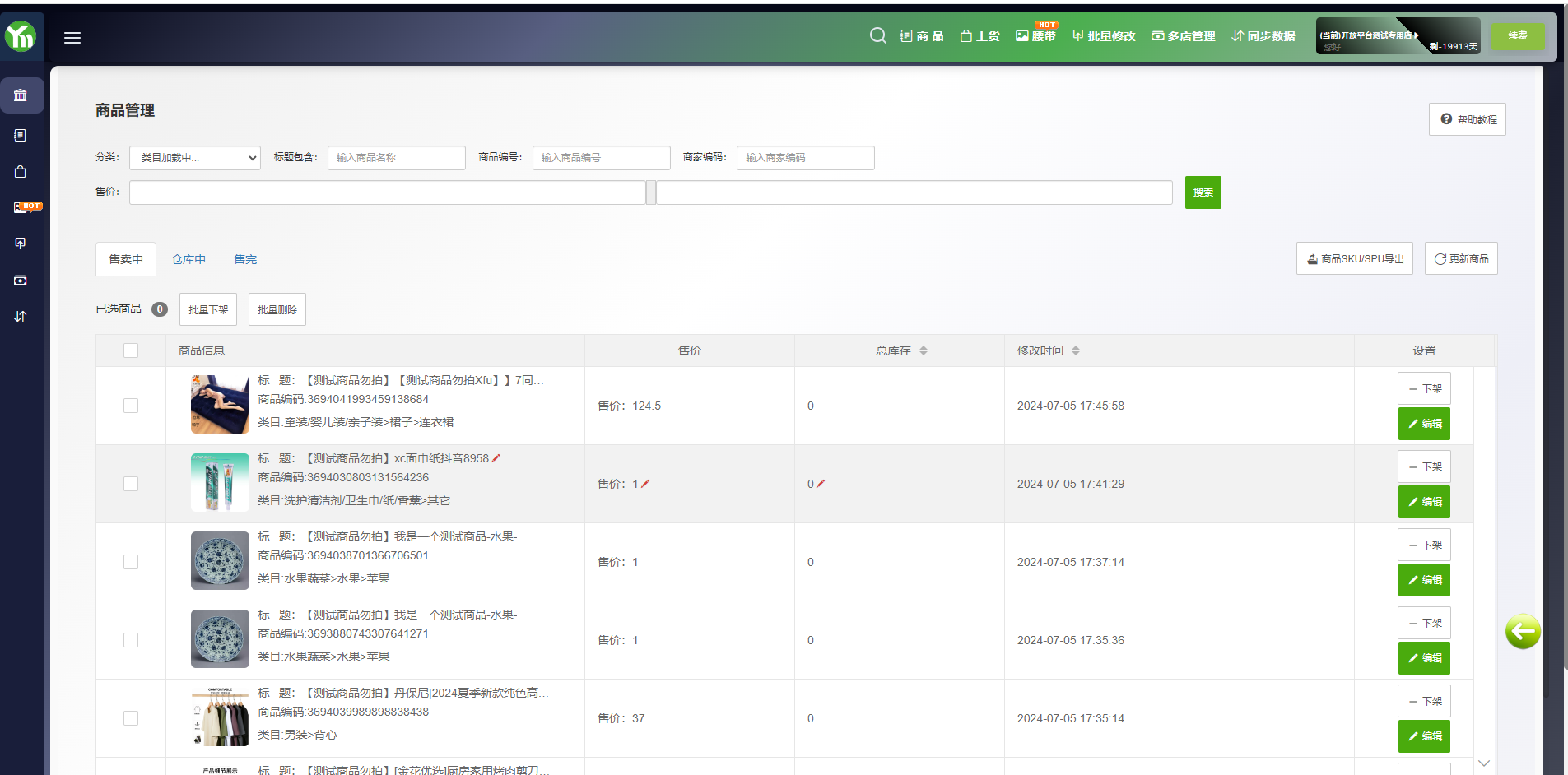Click the green 搜索 button
This screenshot has height=775, width=1568.
pyautogui.click(x=1203, y=193)
